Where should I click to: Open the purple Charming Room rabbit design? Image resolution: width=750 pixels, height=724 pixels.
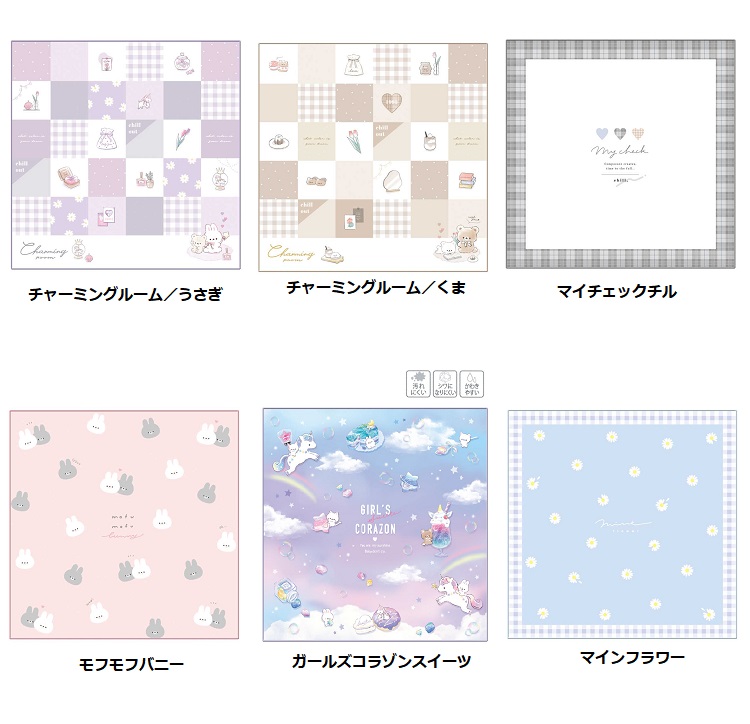pyautogui.click(x=126, y=155)
